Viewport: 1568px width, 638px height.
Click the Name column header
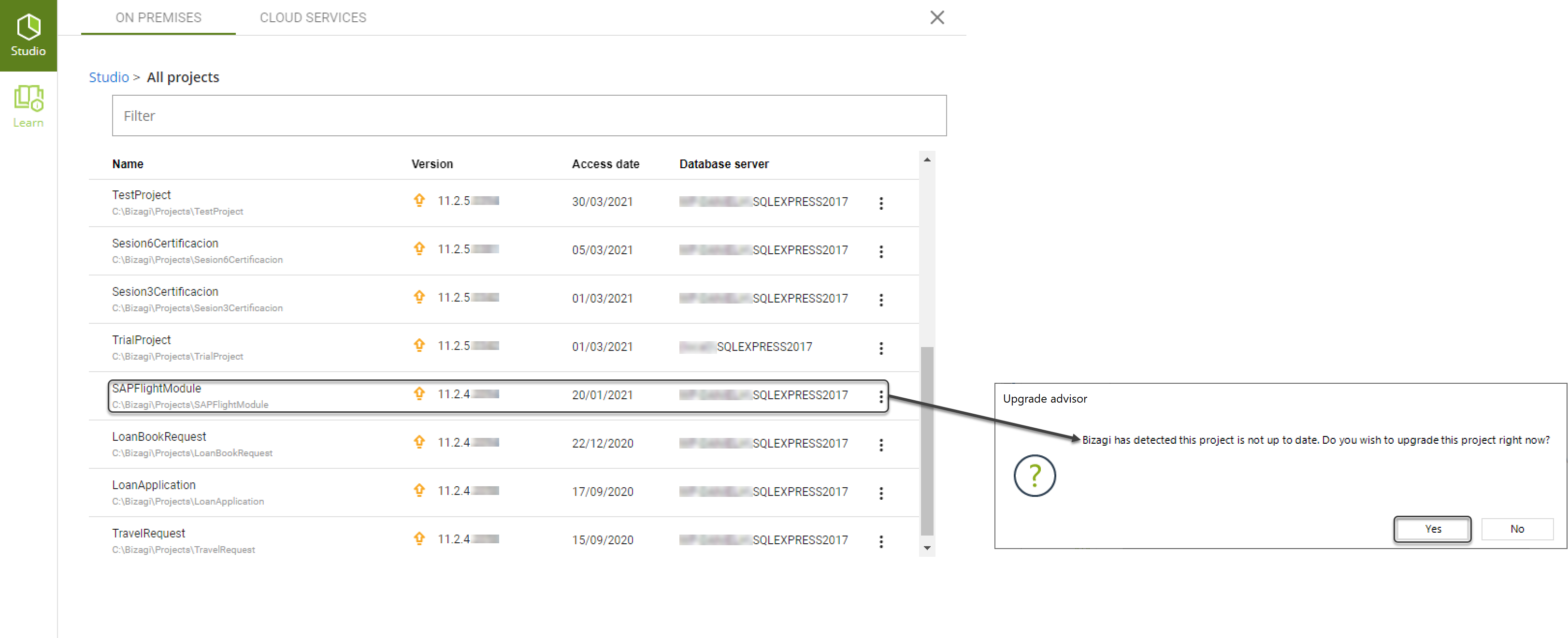coord(128,164)
